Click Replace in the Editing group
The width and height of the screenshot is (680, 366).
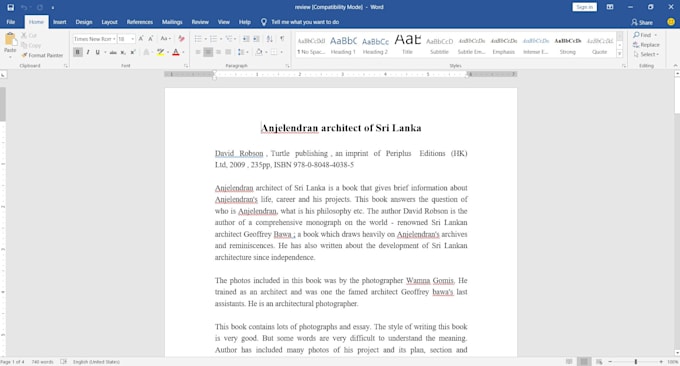(646, 45)
